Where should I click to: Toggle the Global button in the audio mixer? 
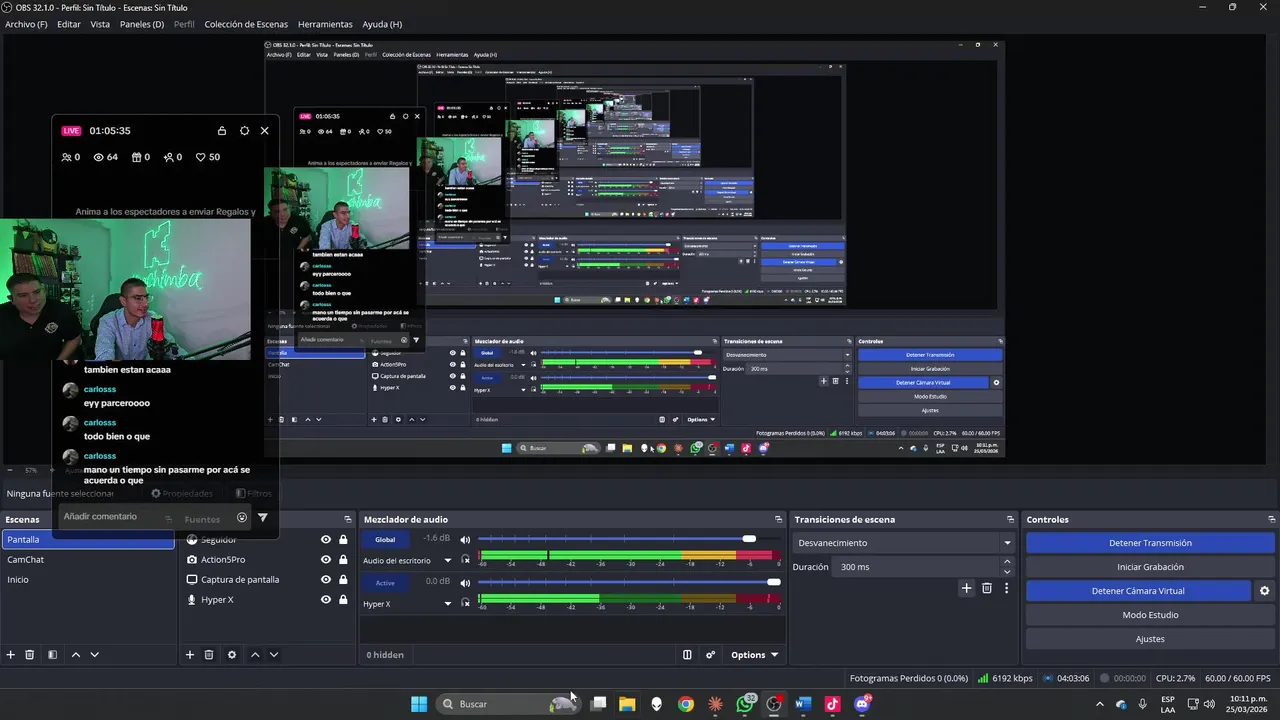point(385,539)
